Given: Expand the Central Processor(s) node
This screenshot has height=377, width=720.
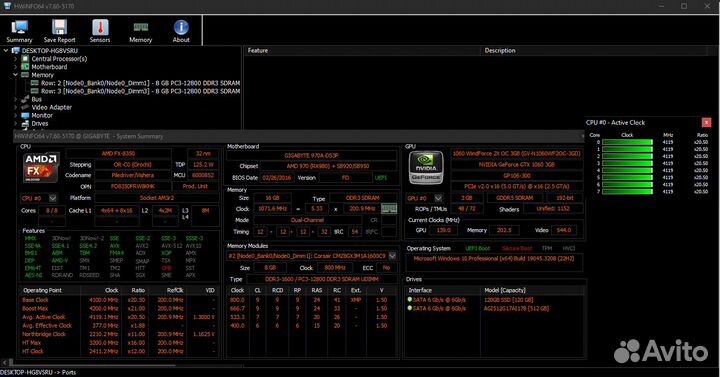Looking at the screenshot, I should tap(16, 59).
